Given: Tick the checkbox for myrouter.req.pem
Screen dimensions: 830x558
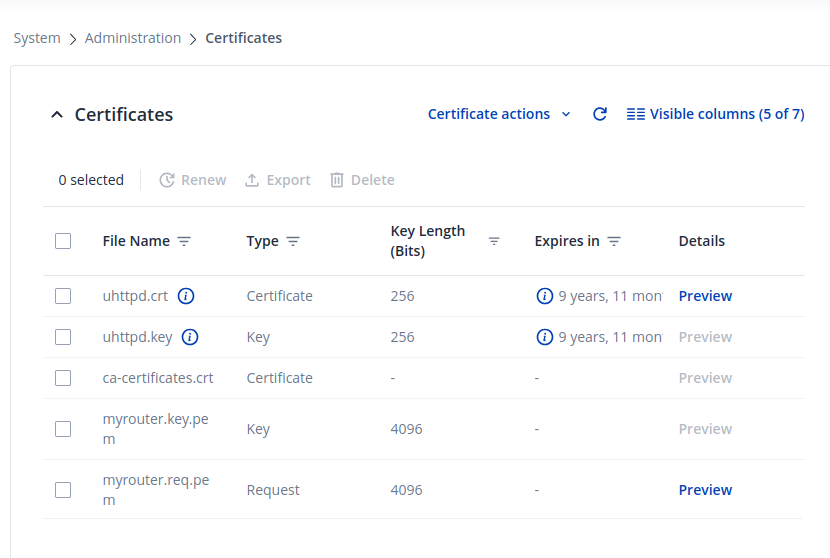Looking at the screenshot, I should 63,490.
